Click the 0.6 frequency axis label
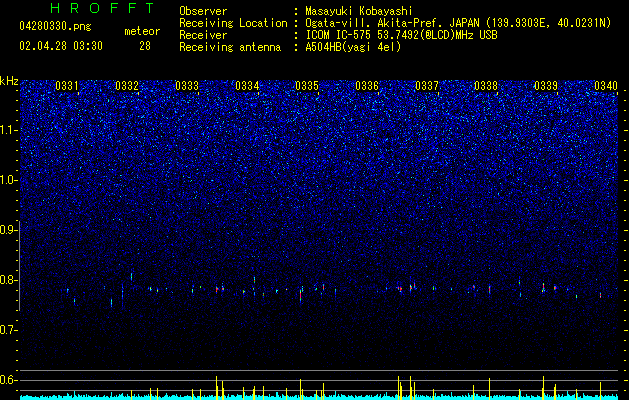Screen dimensions: 629x400 click(x=8, y=380)
